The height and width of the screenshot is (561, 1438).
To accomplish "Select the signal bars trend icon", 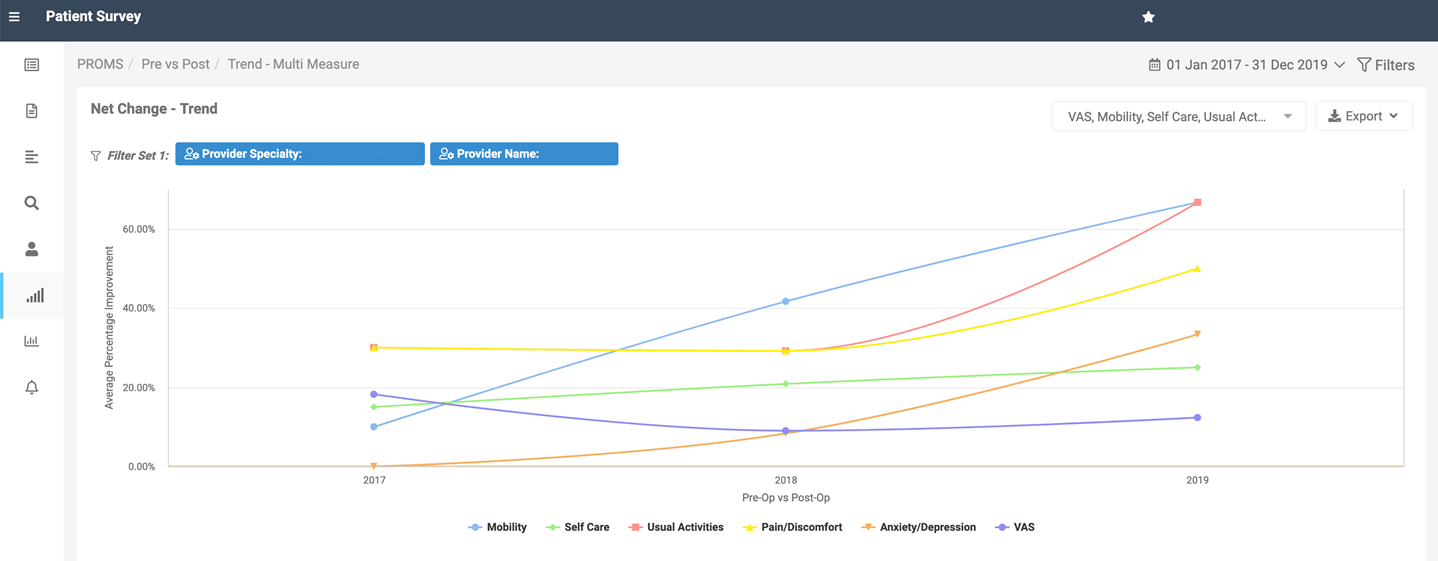I will (x=34, y=295).
